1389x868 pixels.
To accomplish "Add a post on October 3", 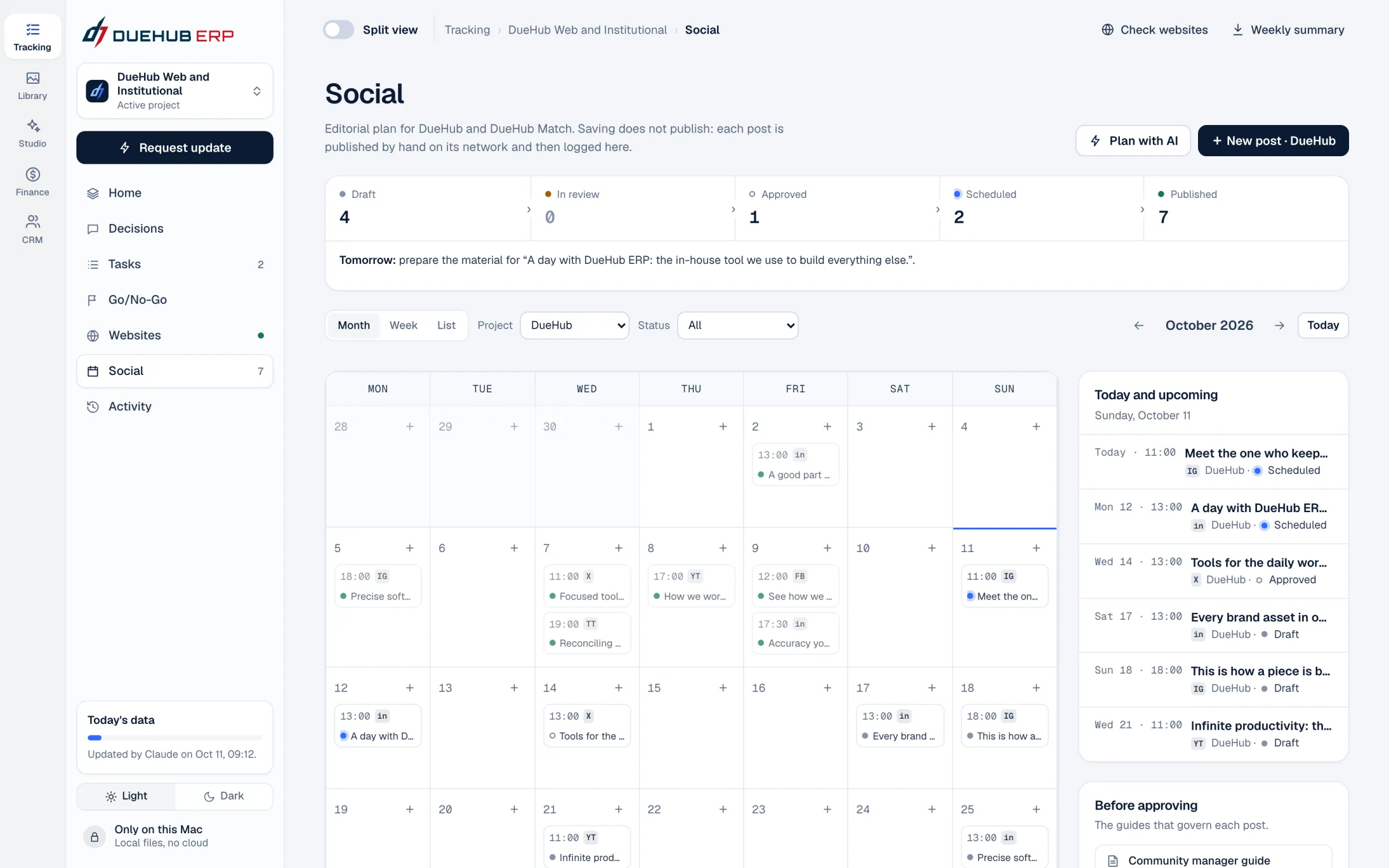I will pos(932,426).
